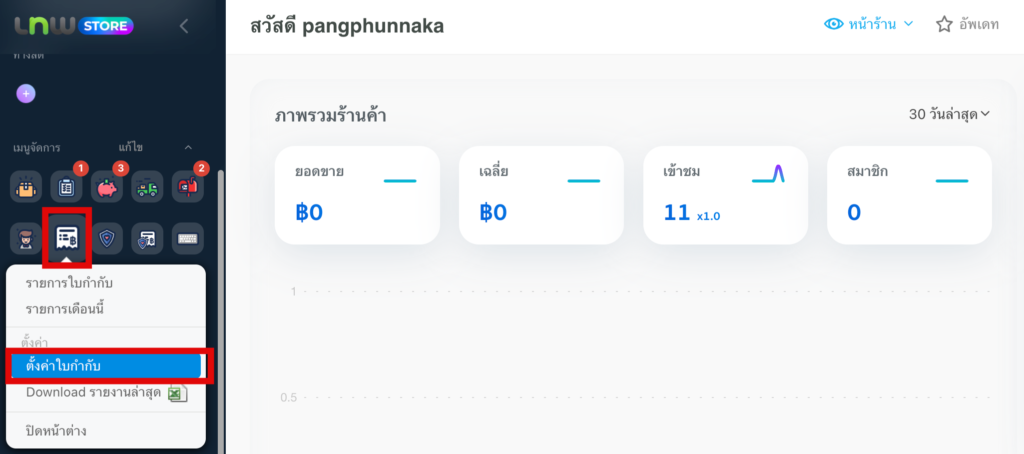Click ปิดหน้าต่าง to close popup
The width and height of the screenshot is (1024, 454).
[58, 431]
